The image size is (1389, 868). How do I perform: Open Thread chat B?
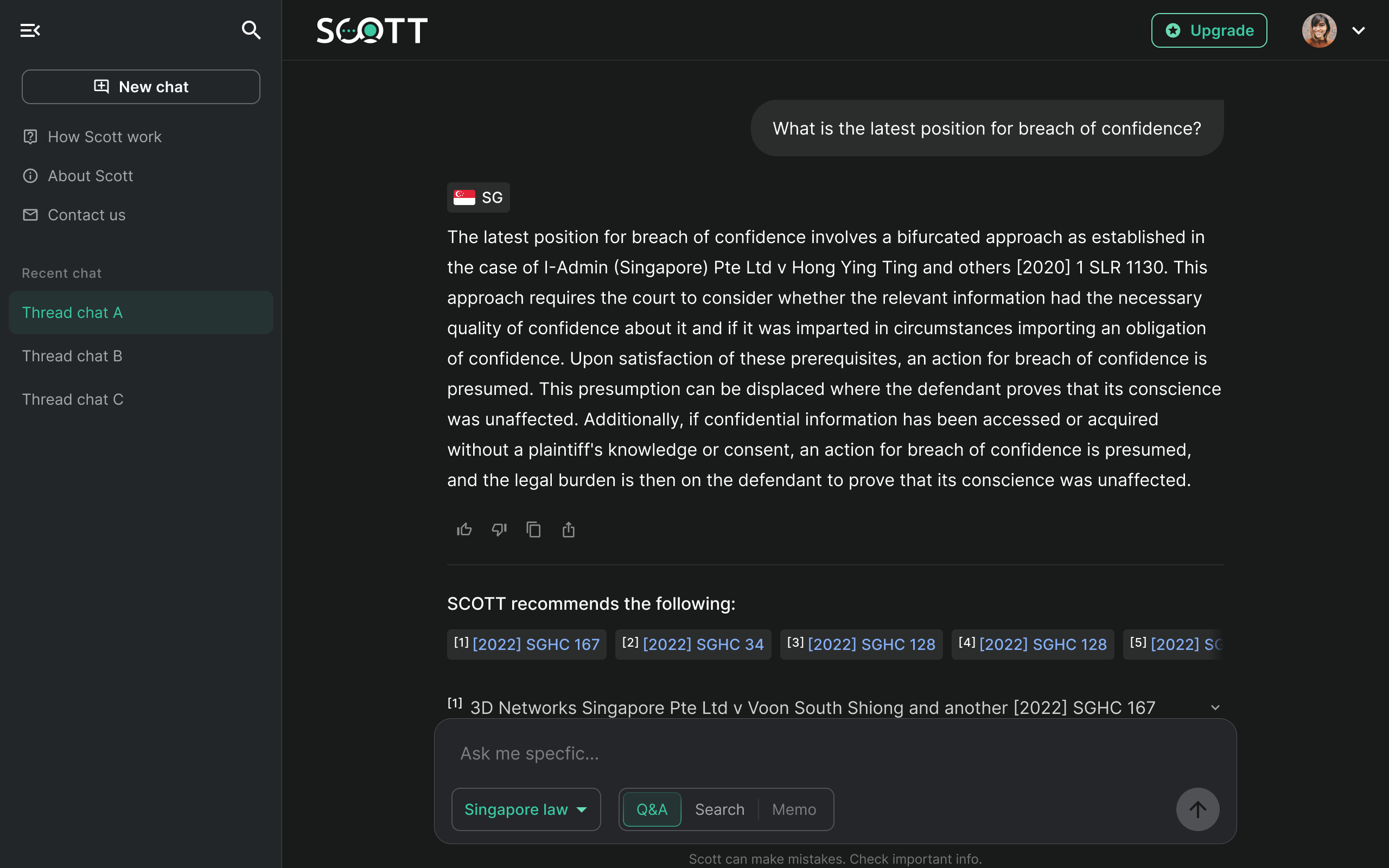point(72,356)
